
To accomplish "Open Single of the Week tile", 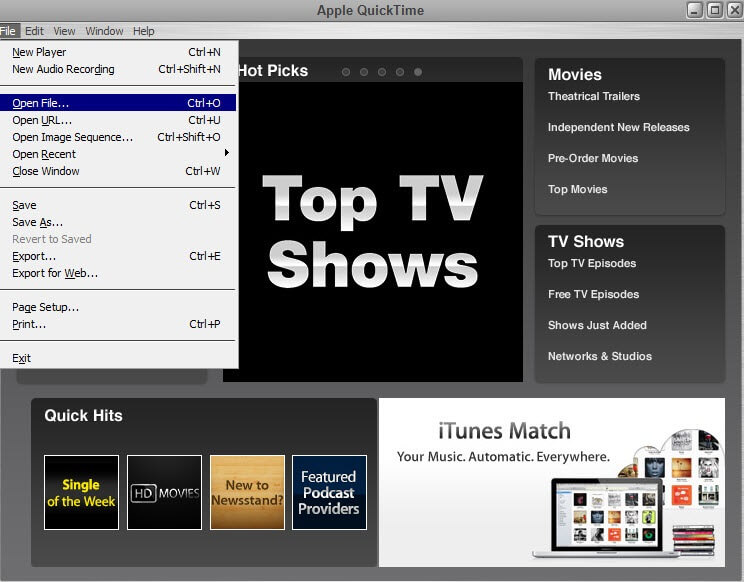I will (81, 492).
